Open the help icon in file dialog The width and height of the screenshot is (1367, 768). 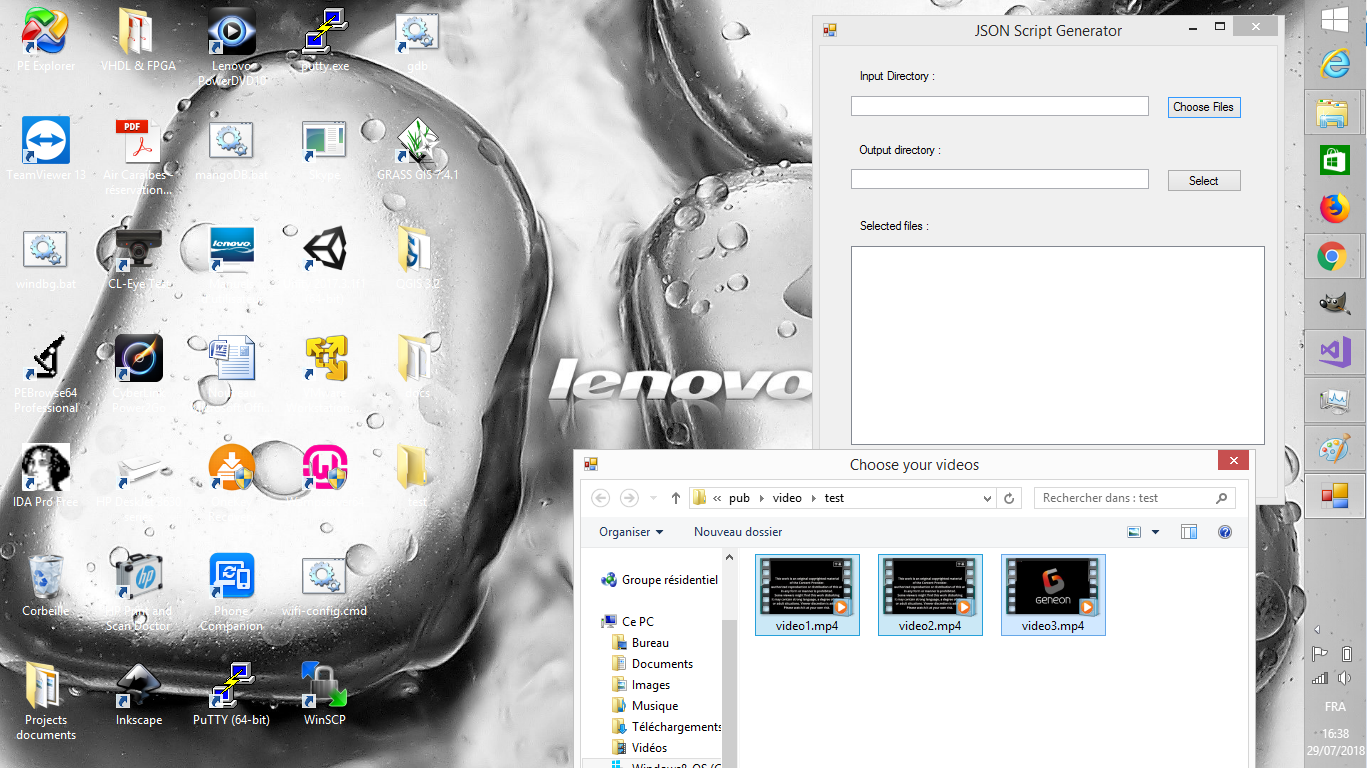tap(1225, 532)
